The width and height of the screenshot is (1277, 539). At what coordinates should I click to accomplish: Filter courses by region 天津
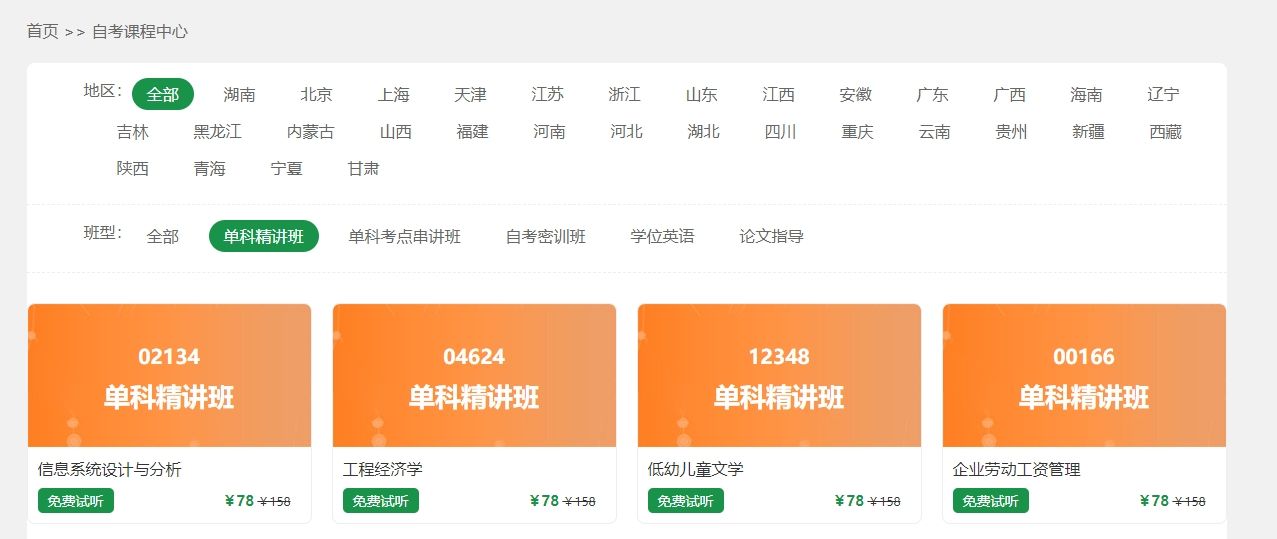pyautogui.click(x=471, y=94)
